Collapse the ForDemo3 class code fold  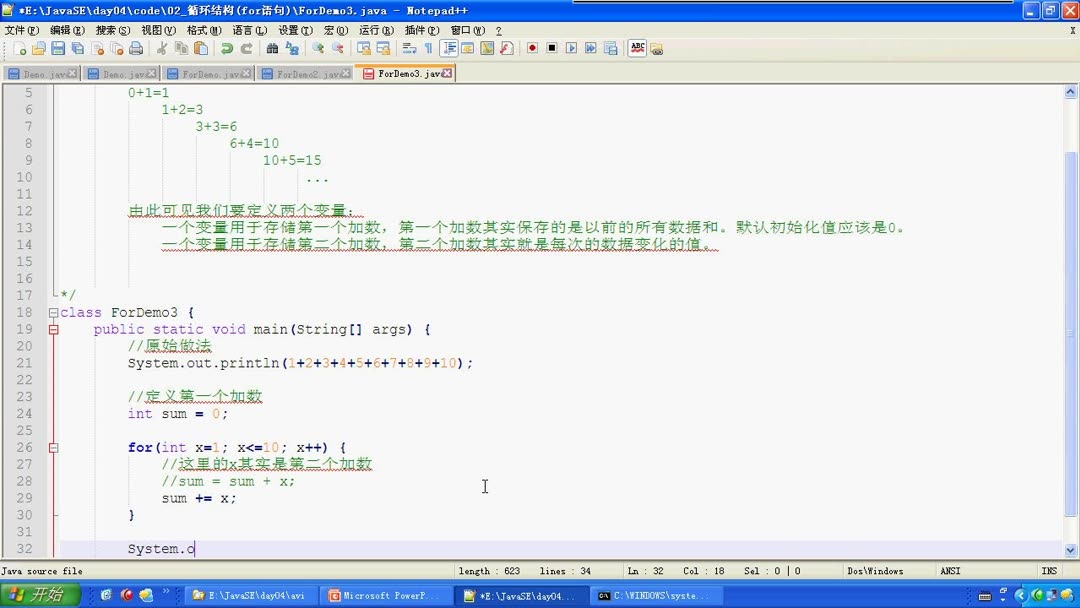coord(52,312)
